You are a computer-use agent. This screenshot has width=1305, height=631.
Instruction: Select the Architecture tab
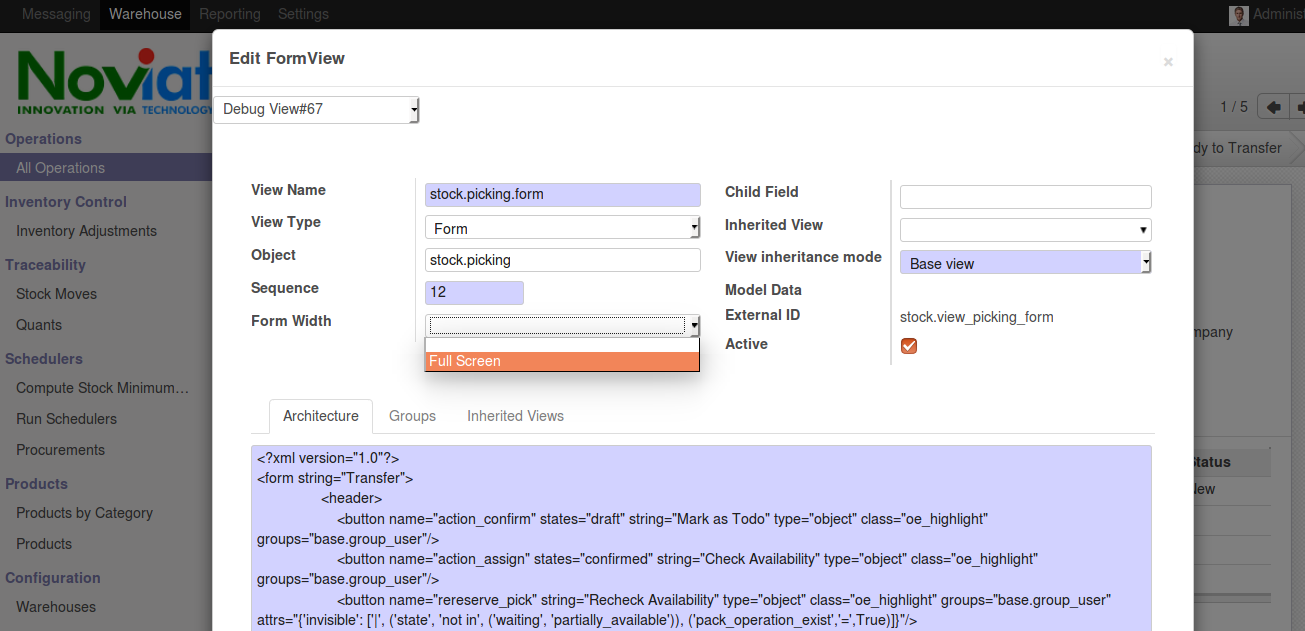(320, 416)
